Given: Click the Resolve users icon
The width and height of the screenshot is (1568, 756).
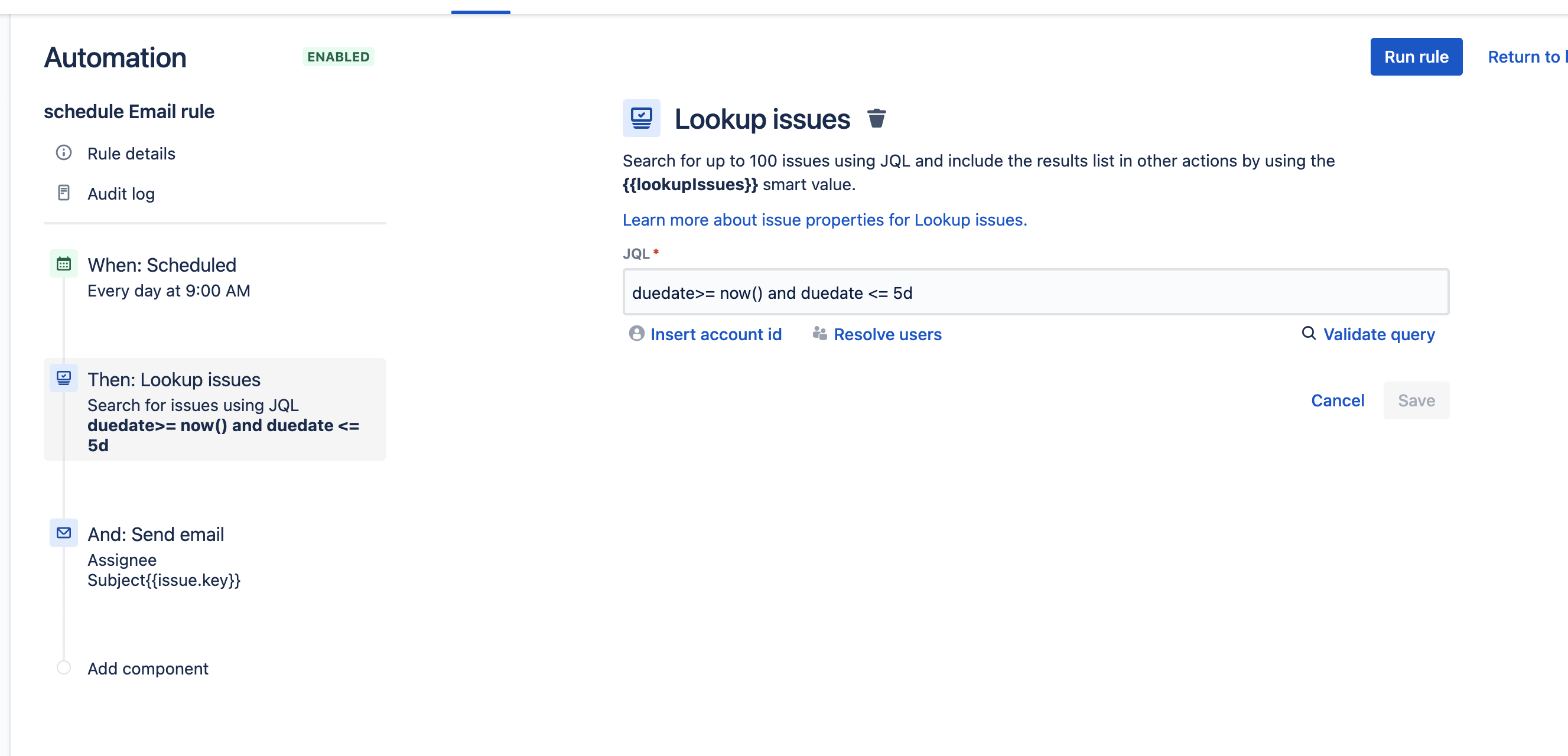Looking at the screenshot, I should click(x=819, y=333).
